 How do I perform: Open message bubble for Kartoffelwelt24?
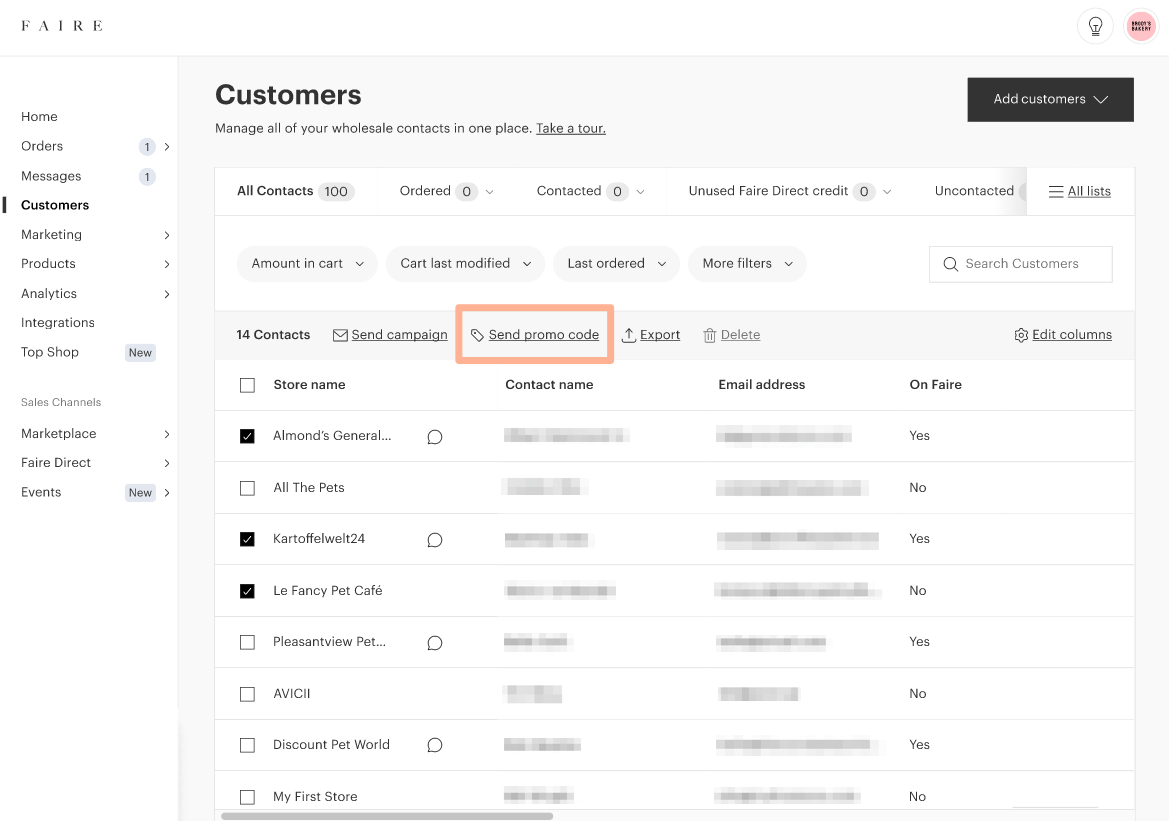pos(435,540)
